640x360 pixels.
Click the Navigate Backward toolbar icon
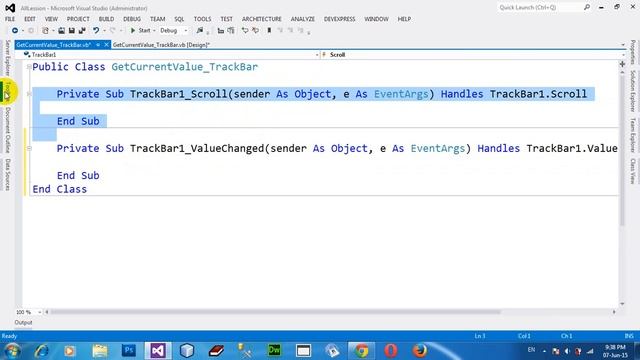pyautogui.click(x=15, y=31)
